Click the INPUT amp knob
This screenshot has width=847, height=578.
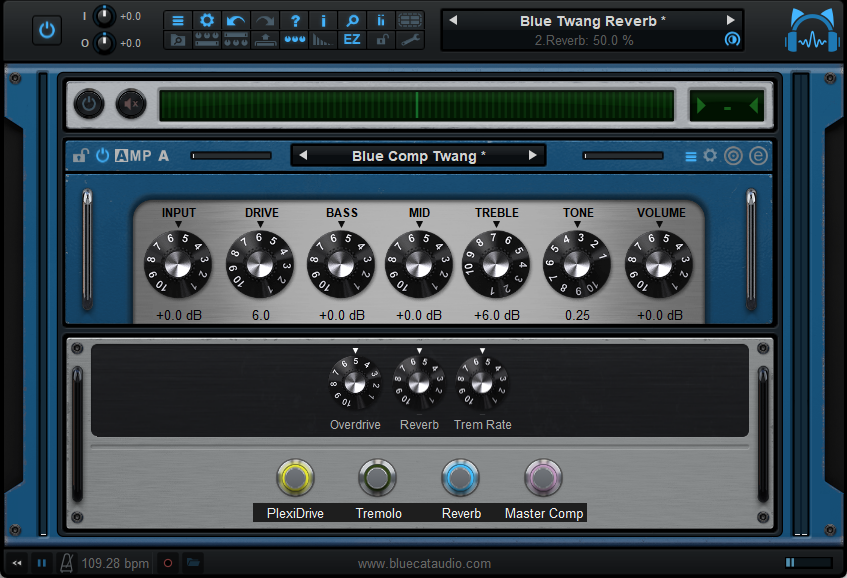[x=178, y=265]
